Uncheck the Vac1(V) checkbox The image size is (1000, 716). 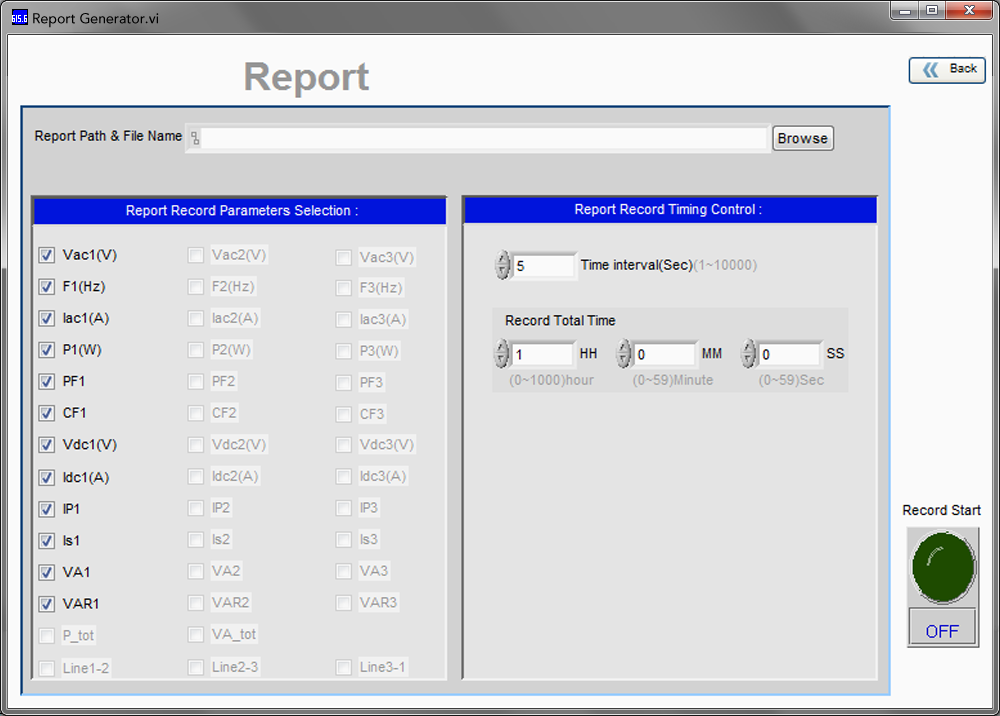[x=47, y=255]
